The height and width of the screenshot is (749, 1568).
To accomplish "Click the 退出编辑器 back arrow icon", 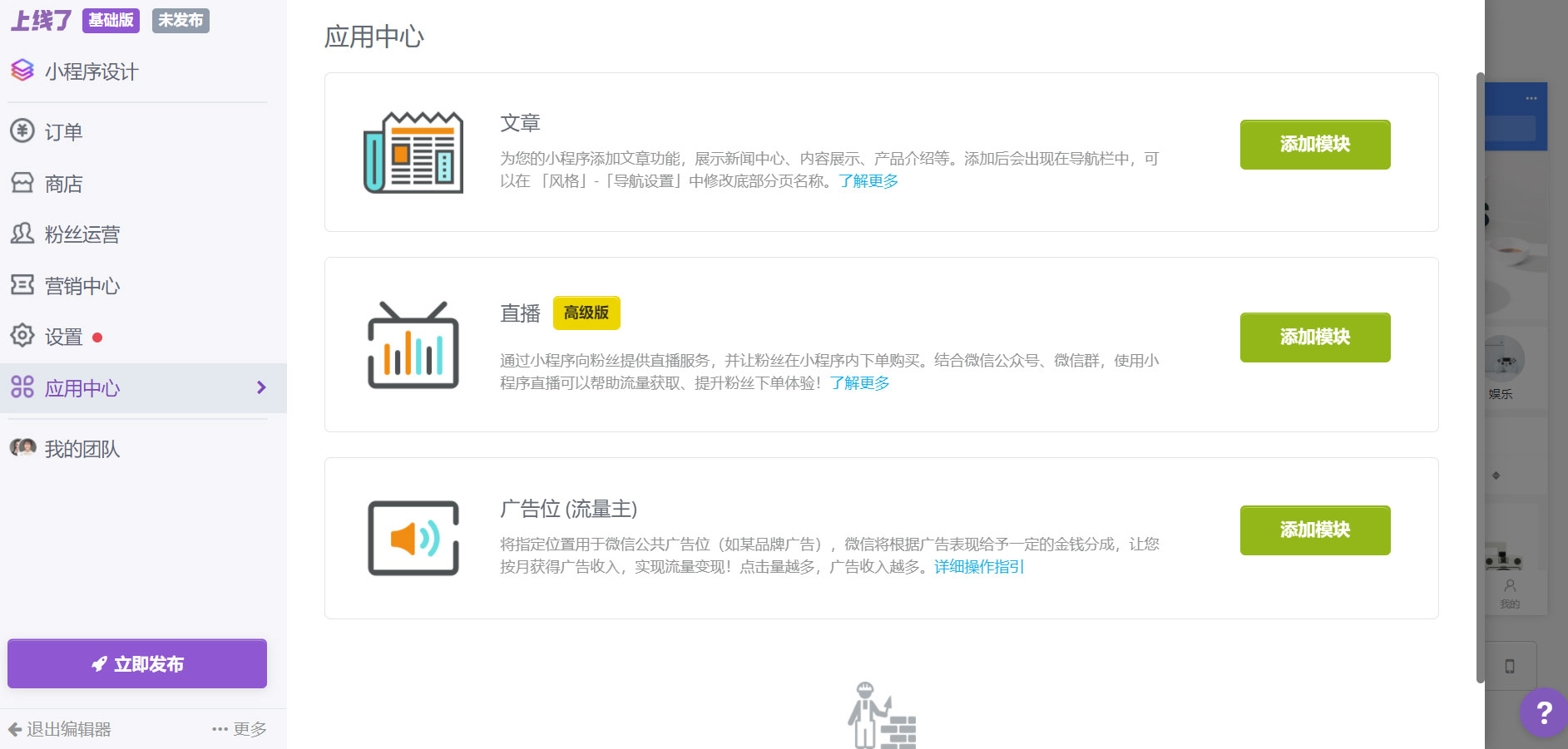I will point(17,728).
